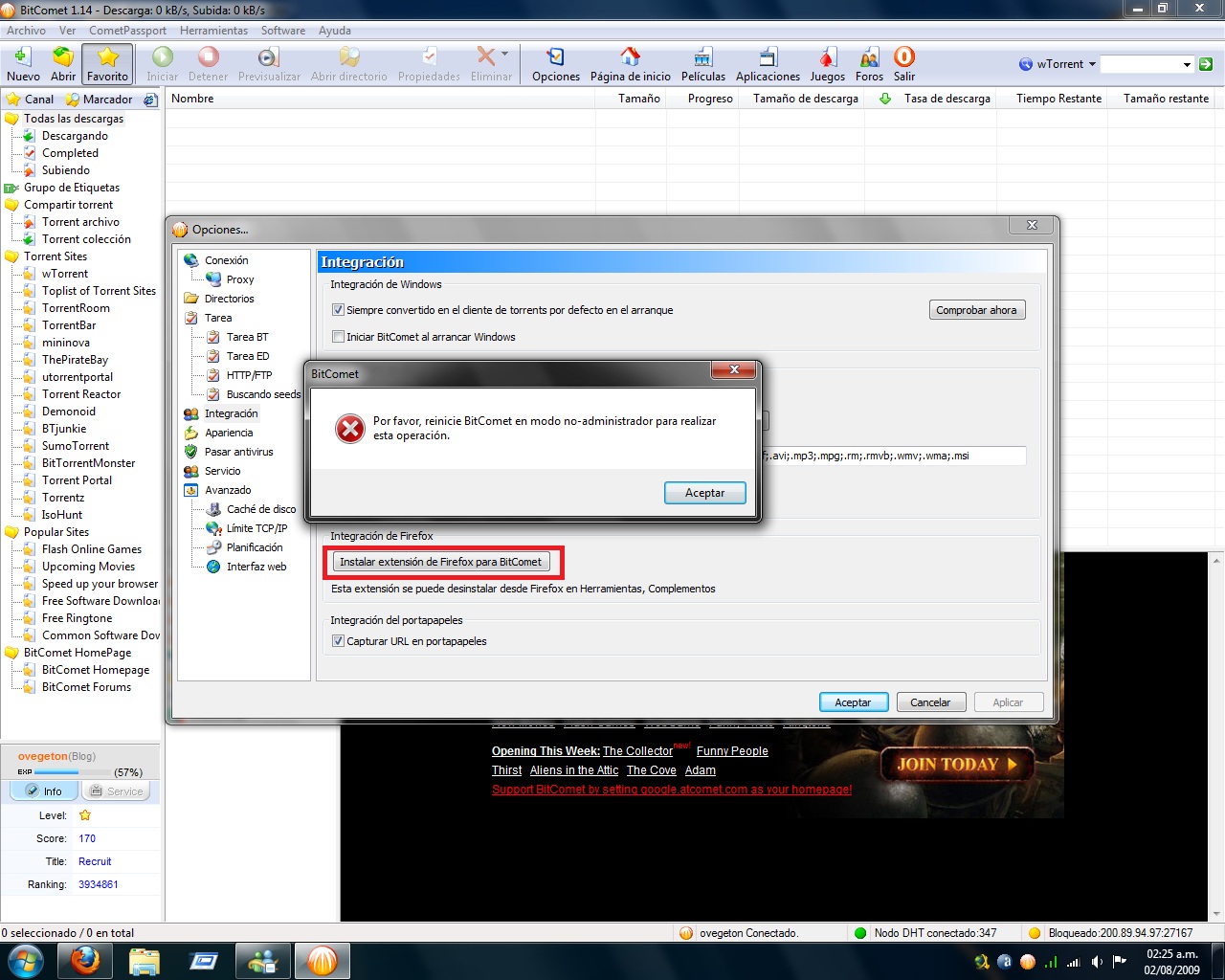
Task: Select Directorios in Opciones tree
Action: (230, 299)
